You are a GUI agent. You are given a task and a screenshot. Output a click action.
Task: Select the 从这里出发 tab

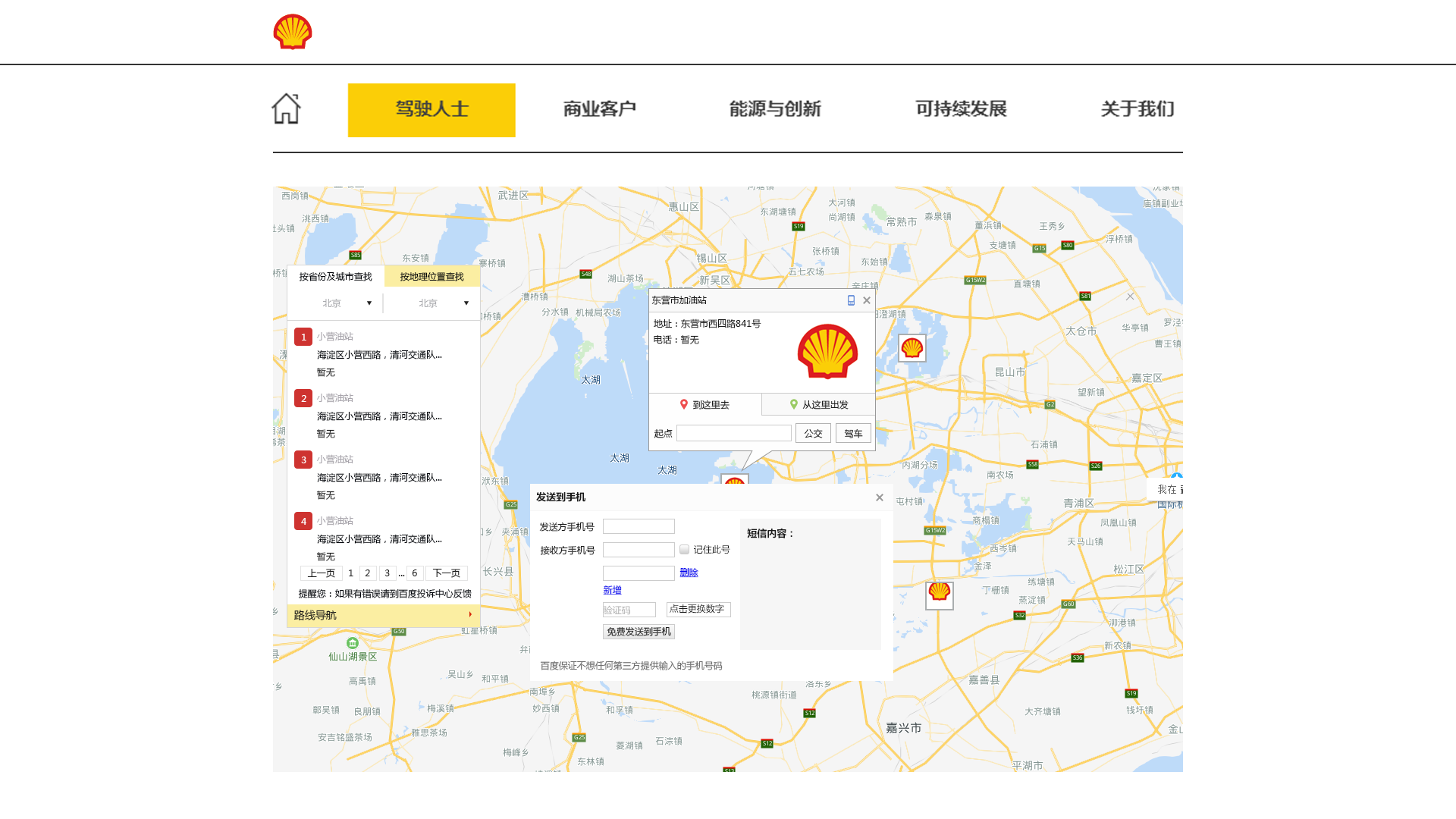click(819, 405)
